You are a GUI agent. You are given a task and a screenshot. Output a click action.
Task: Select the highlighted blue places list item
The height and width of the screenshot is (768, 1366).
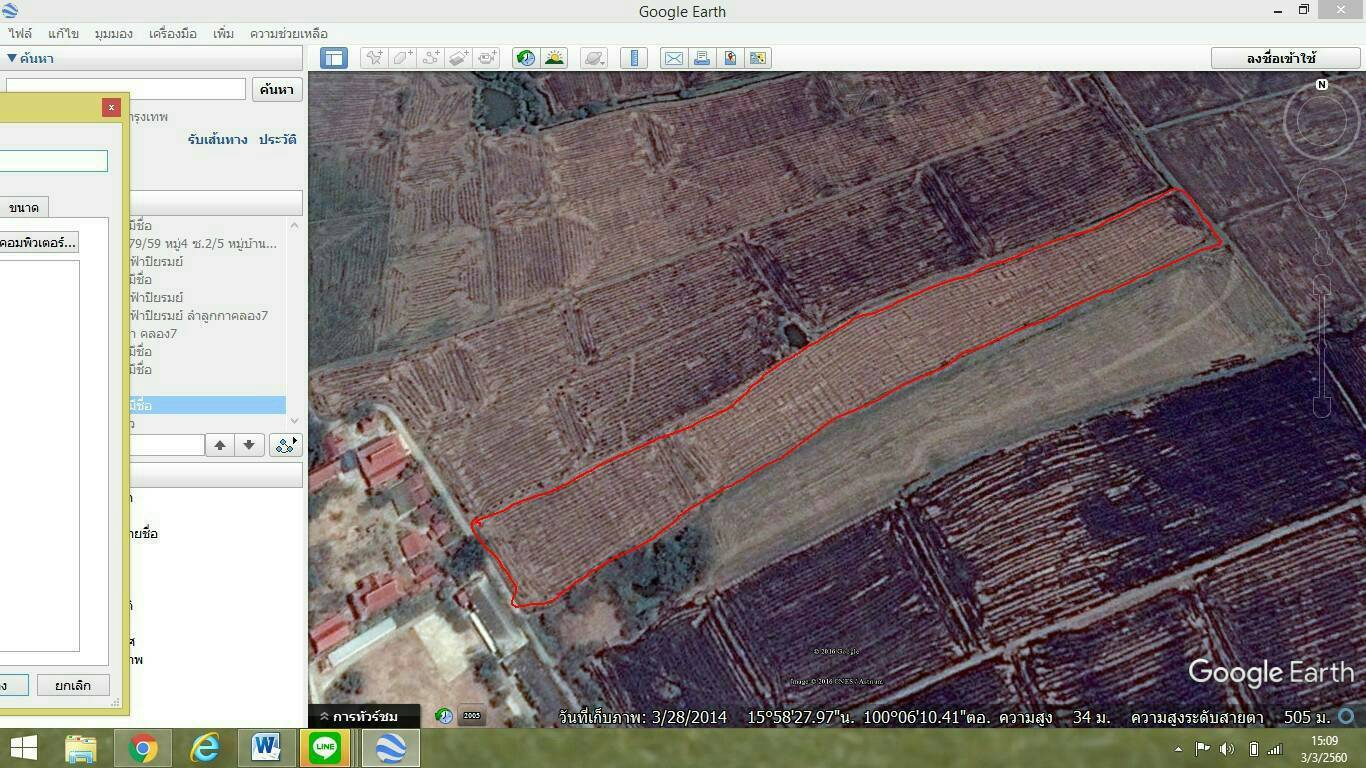click(207, 405)
